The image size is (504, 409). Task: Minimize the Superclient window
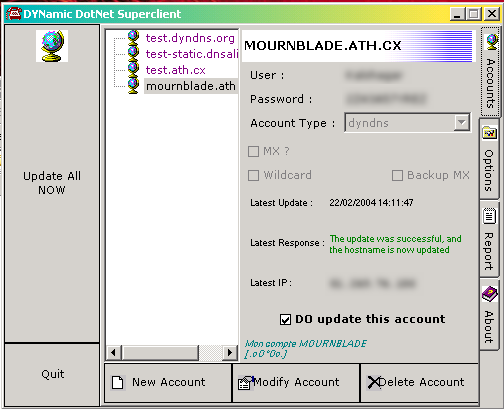(457, 14)
